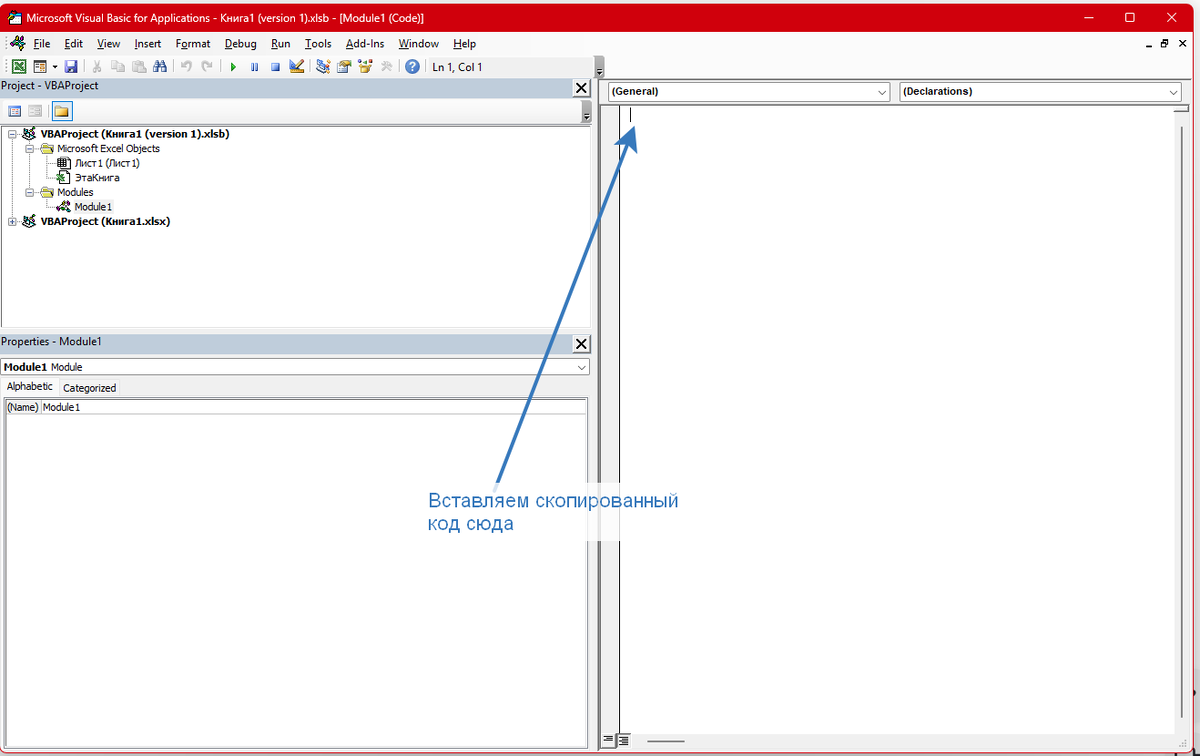The image size is (1200, 756).
Task: Click the Reset stop square icon
Action: pyautogui.click(x=275, y=67)
